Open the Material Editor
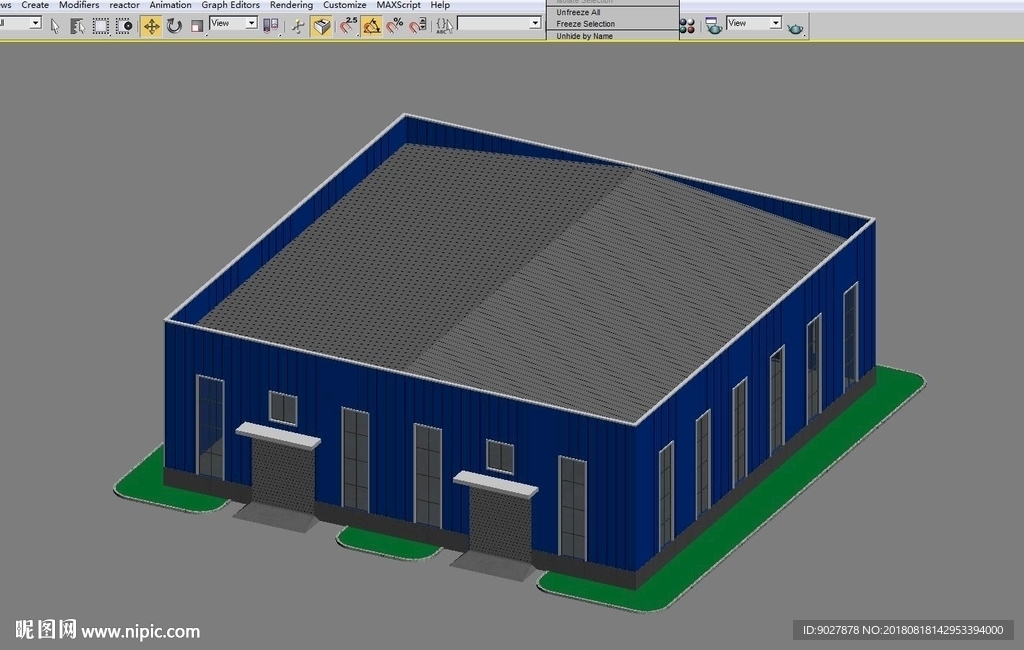The height and width of the screenshot is (650, 1024). click(x=687, y=26)
